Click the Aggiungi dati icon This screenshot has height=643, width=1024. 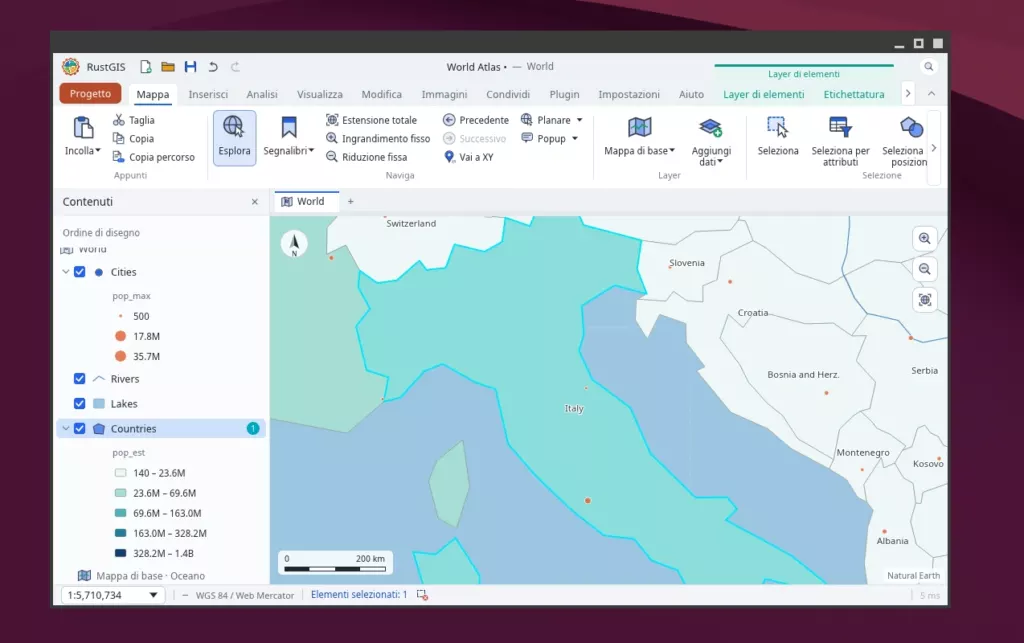pyautogui.click(x=711, y=127)
